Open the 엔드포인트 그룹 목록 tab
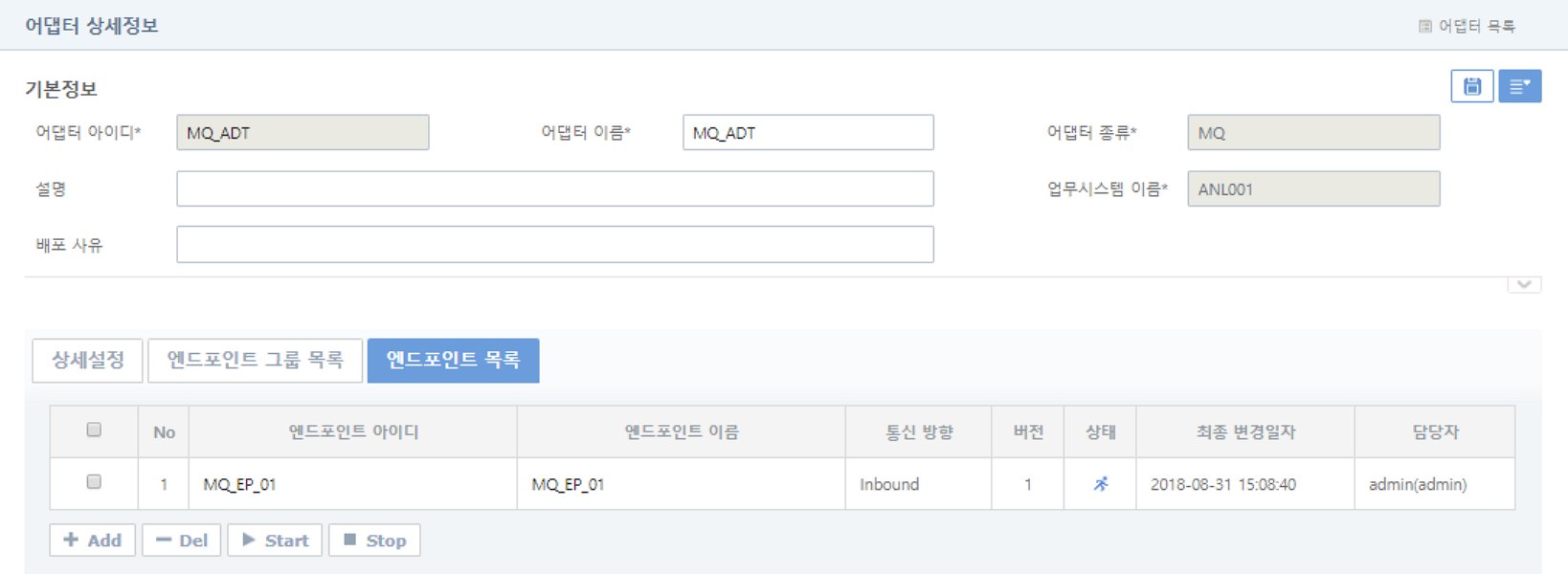 pos(255,361)
